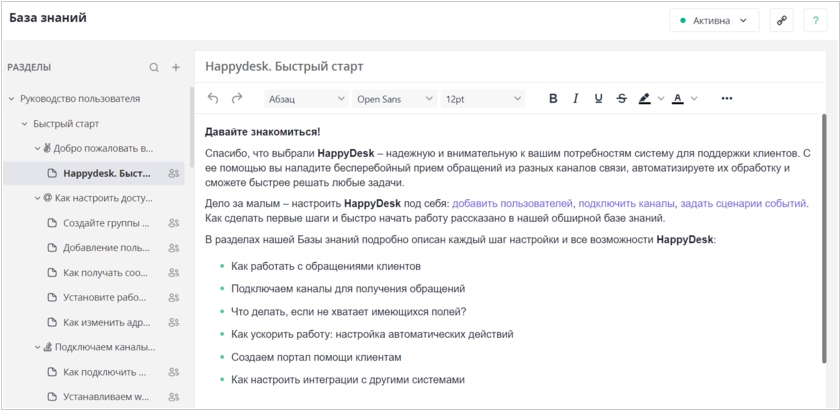Open the Open Sans font dropdown
840x410 pixels.
pos(394,99)
